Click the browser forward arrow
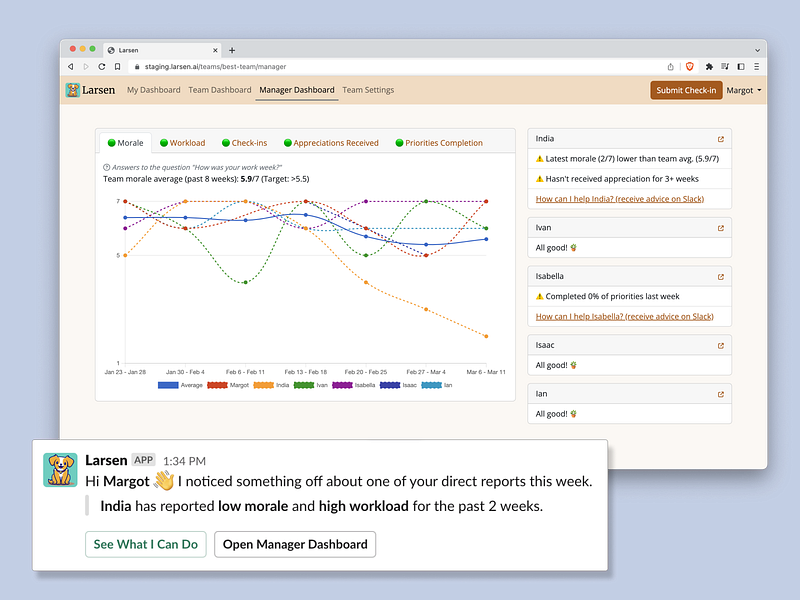 point(86,66)
